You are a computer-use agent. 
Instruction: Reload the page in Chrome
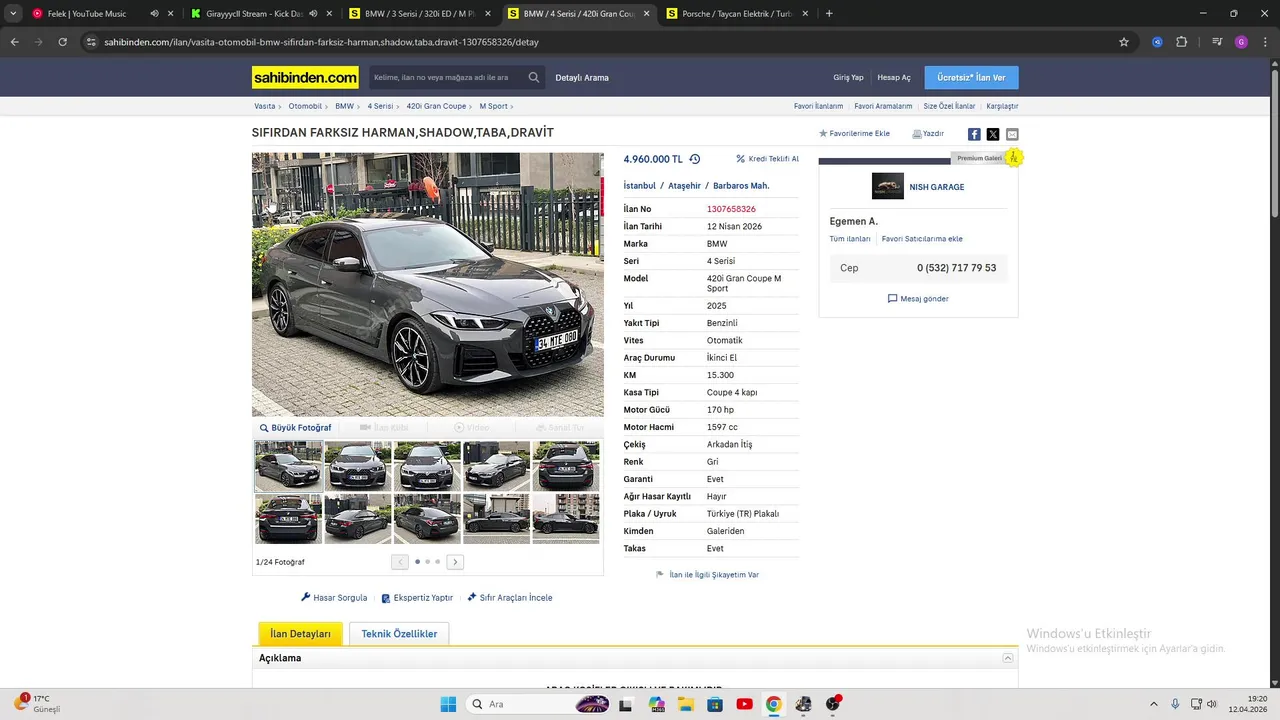(62, 42)
